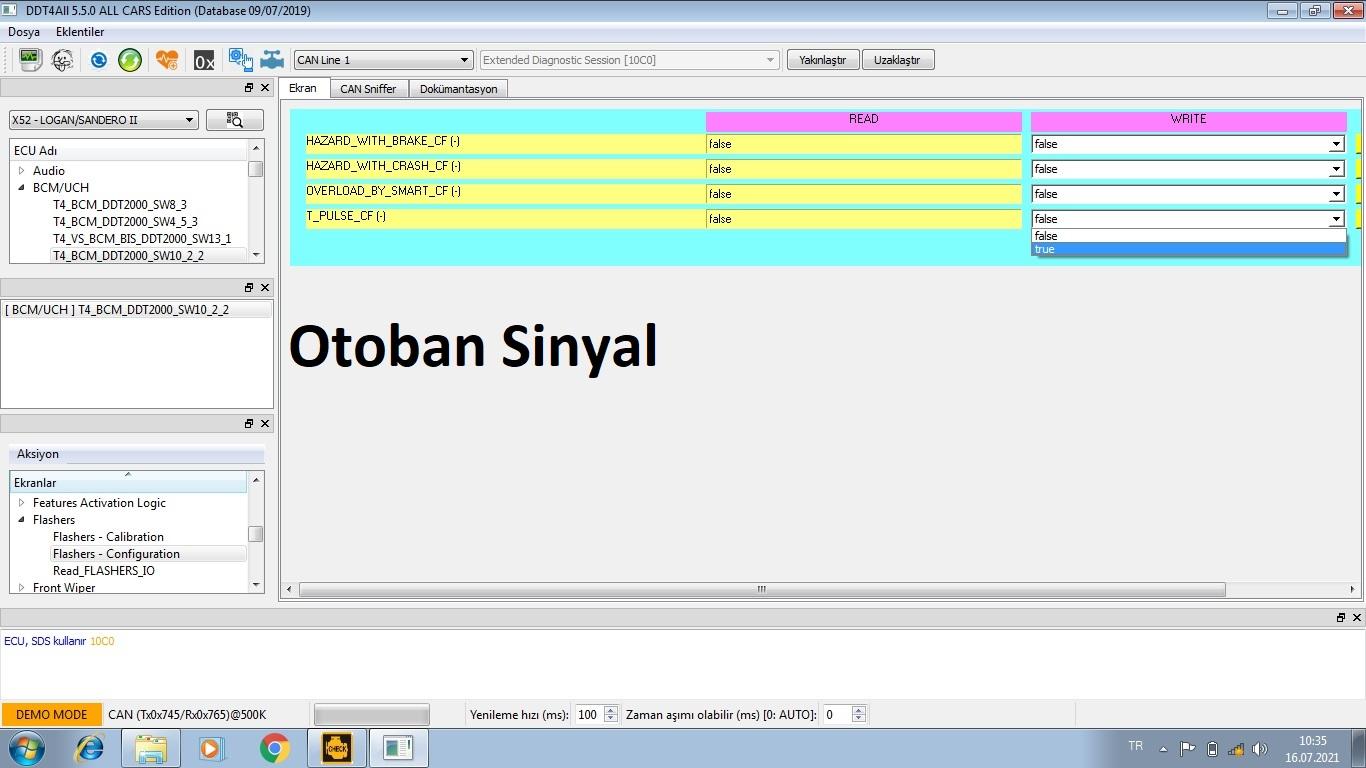Click the green circular refresh icon
This screenshot has height=768, width=1366.
coord(130,60)
